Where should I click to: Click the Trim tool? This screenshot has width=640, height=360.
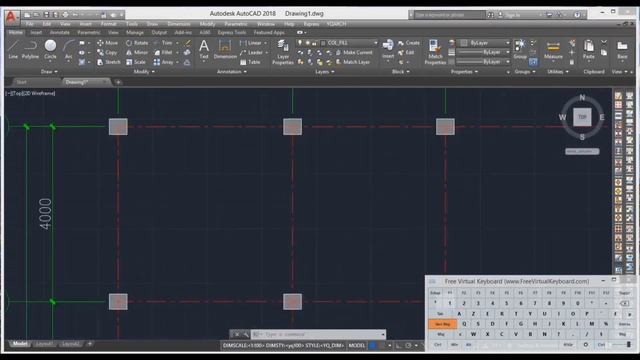click(164, 43)
